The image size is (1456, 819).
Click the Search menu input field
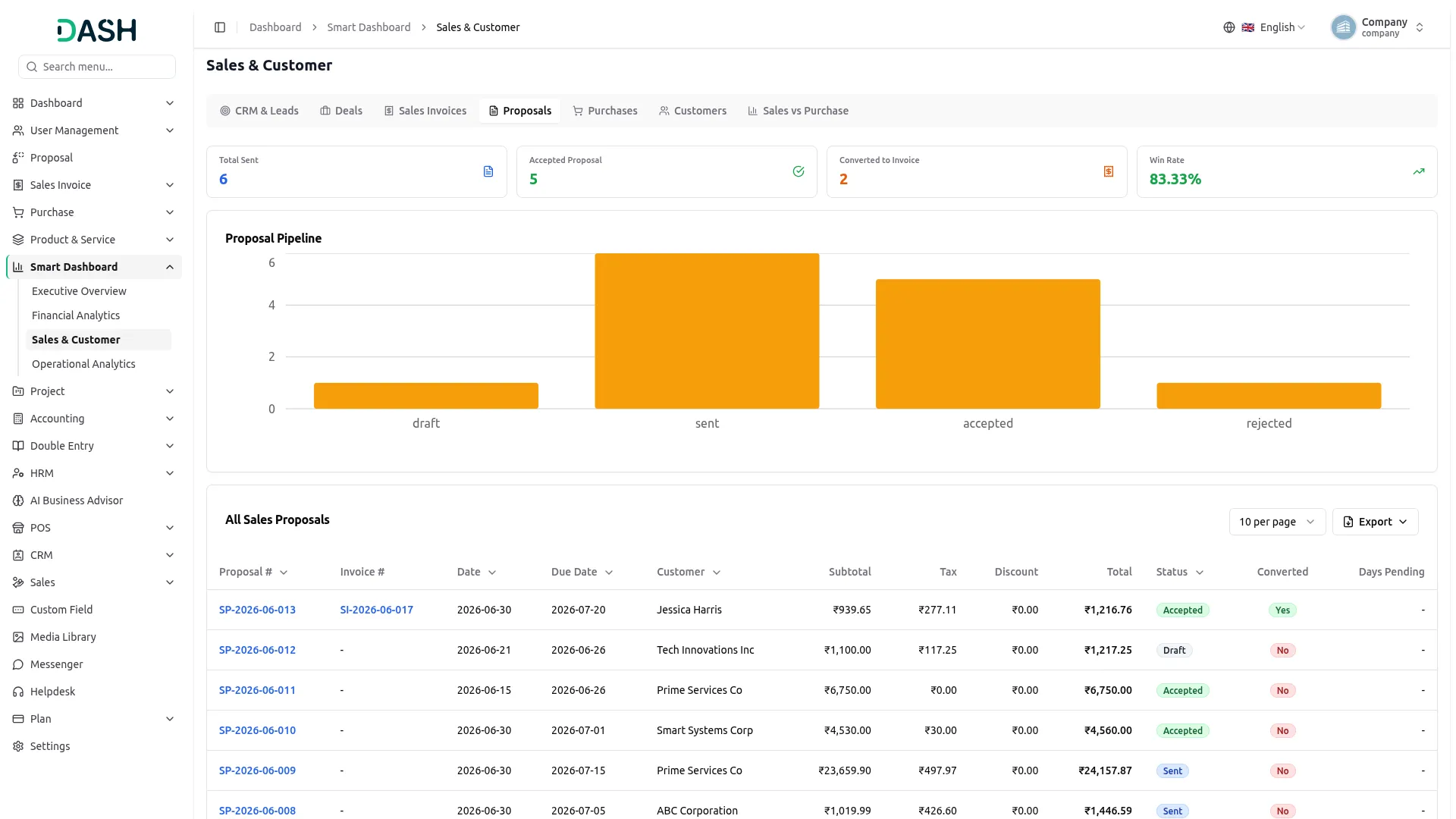97,67
